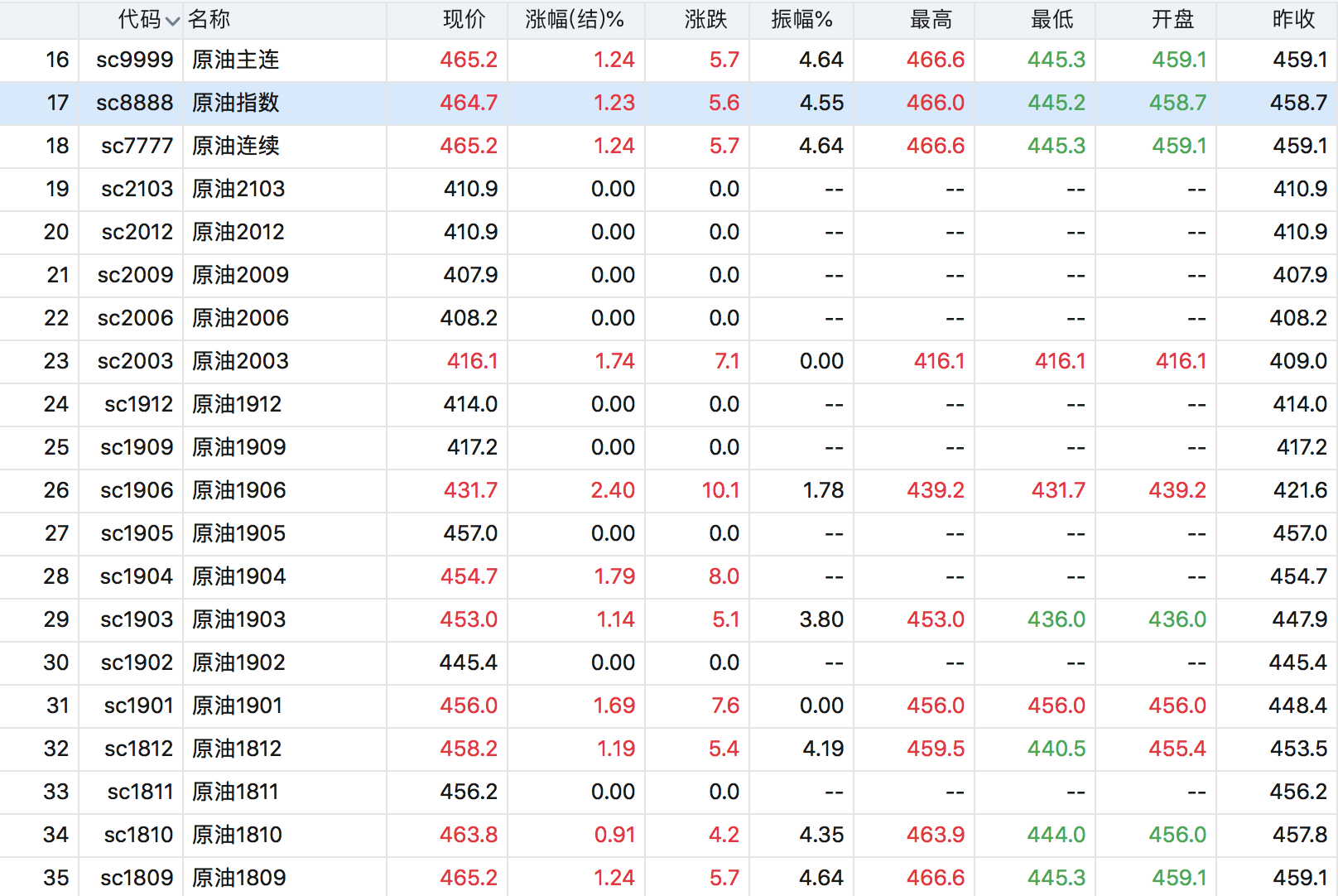Viewport: 1338px width, 896px height.
Task: Select contract code sc7777
Action: tap(137, 146)
